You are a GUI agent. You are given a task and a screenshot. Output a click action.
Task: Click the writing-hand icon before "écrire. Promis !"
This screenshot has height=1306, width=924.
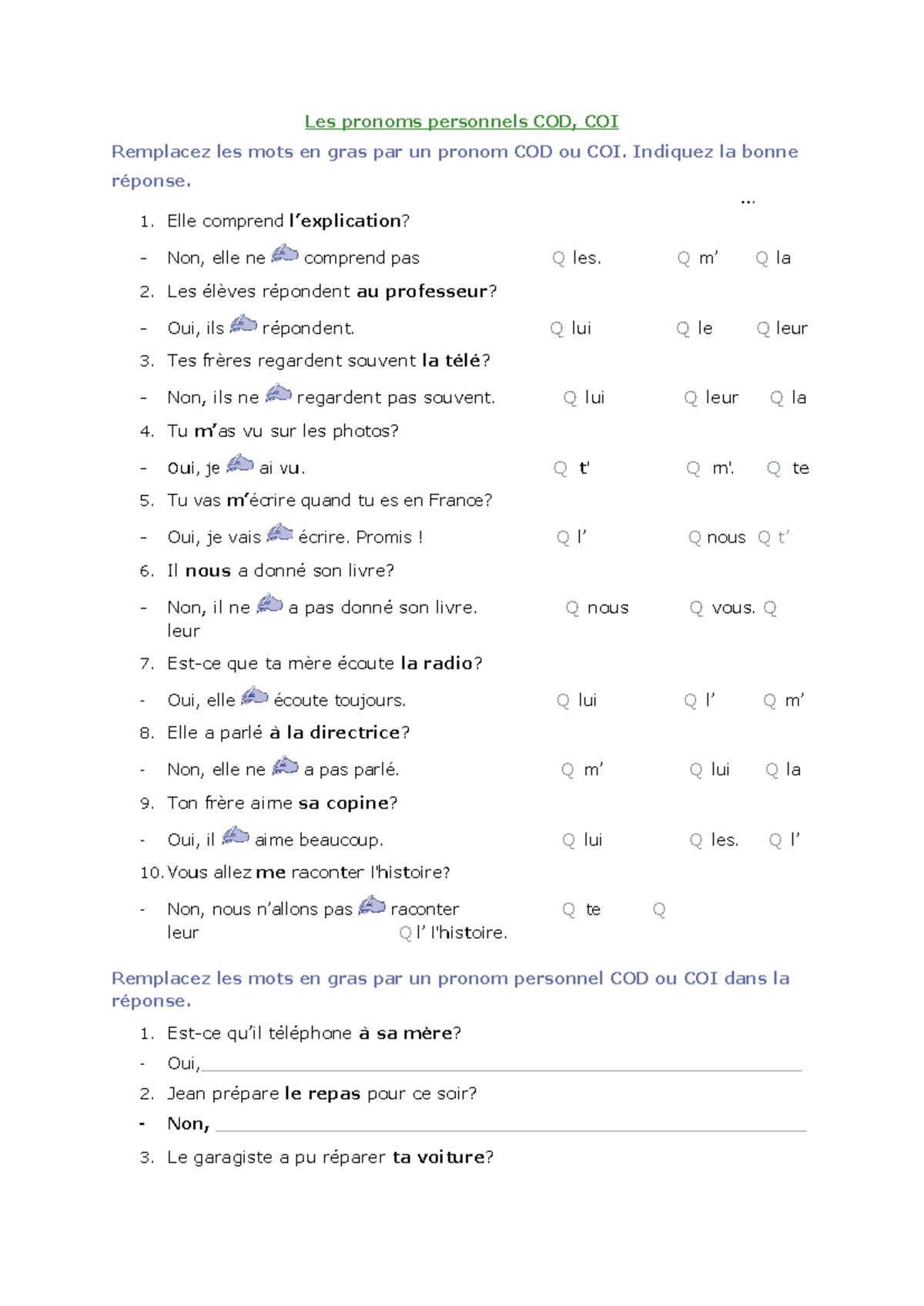click(x=280, y=533)
